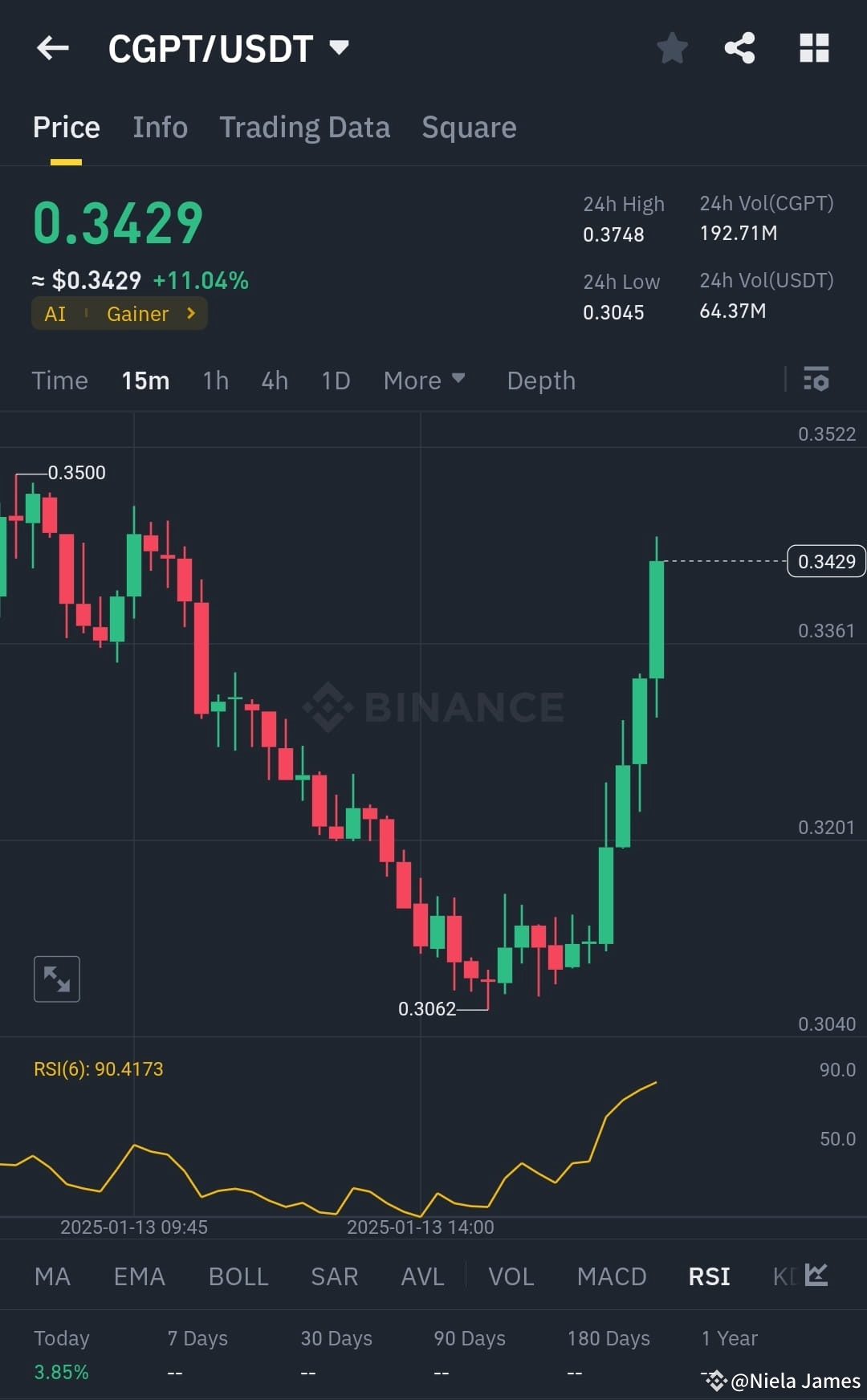Click the 24h Vol(USDT) value 64.37M
The image size is (867, 1400).
[733, 311]
